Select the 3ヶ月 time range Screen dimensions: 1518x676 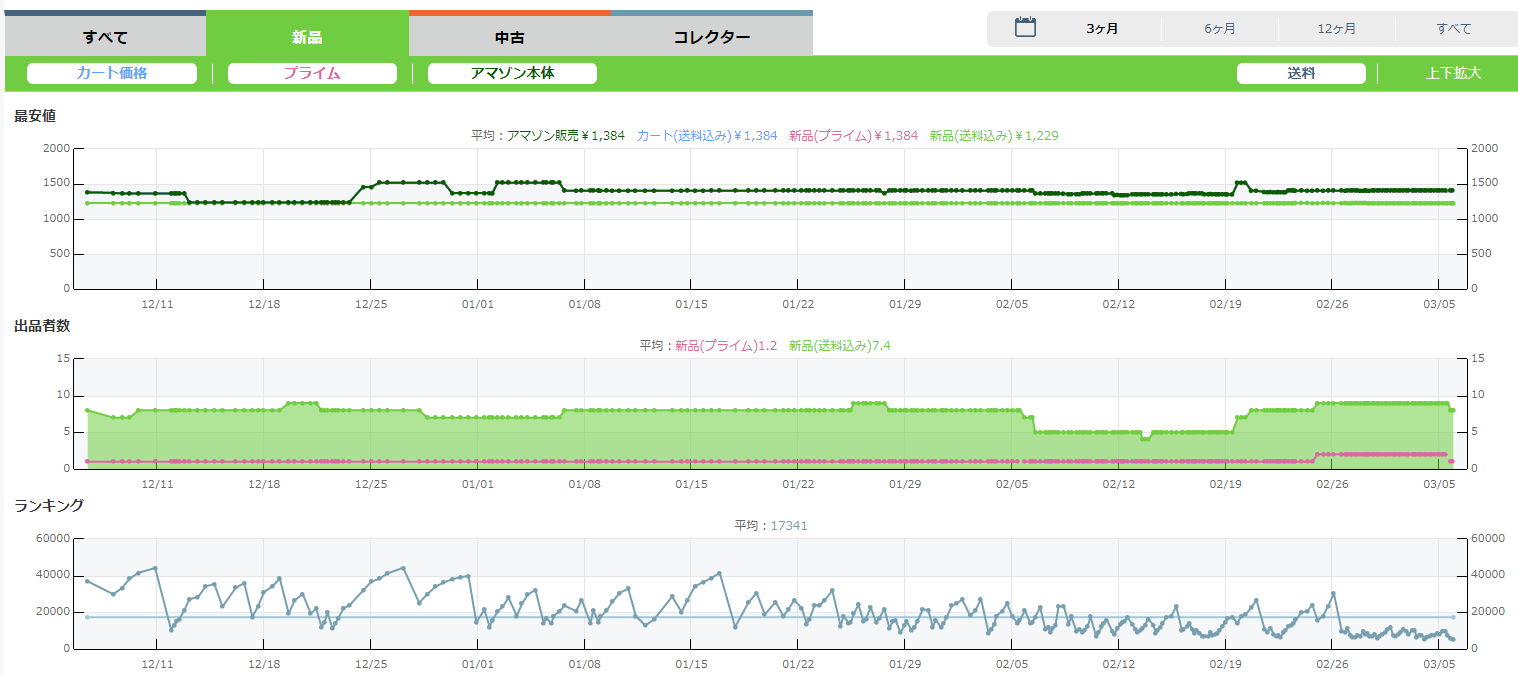(x=1102, y=29)
